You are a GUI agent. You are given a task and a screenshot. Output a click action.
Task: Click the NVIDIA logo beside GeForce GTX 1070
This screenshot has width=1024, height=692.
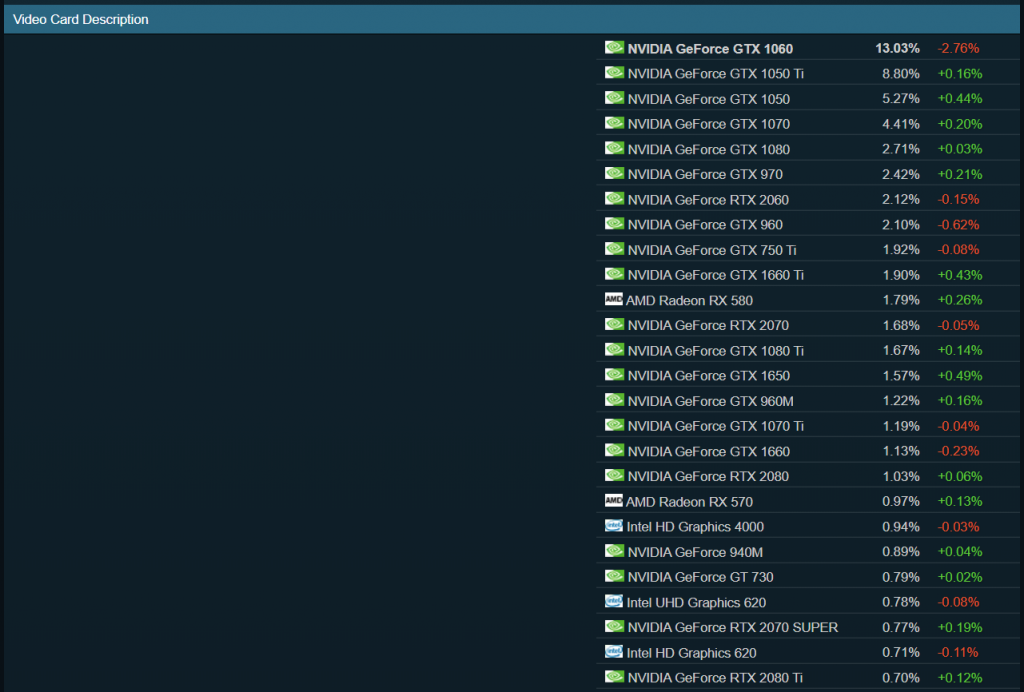(614, 123)
